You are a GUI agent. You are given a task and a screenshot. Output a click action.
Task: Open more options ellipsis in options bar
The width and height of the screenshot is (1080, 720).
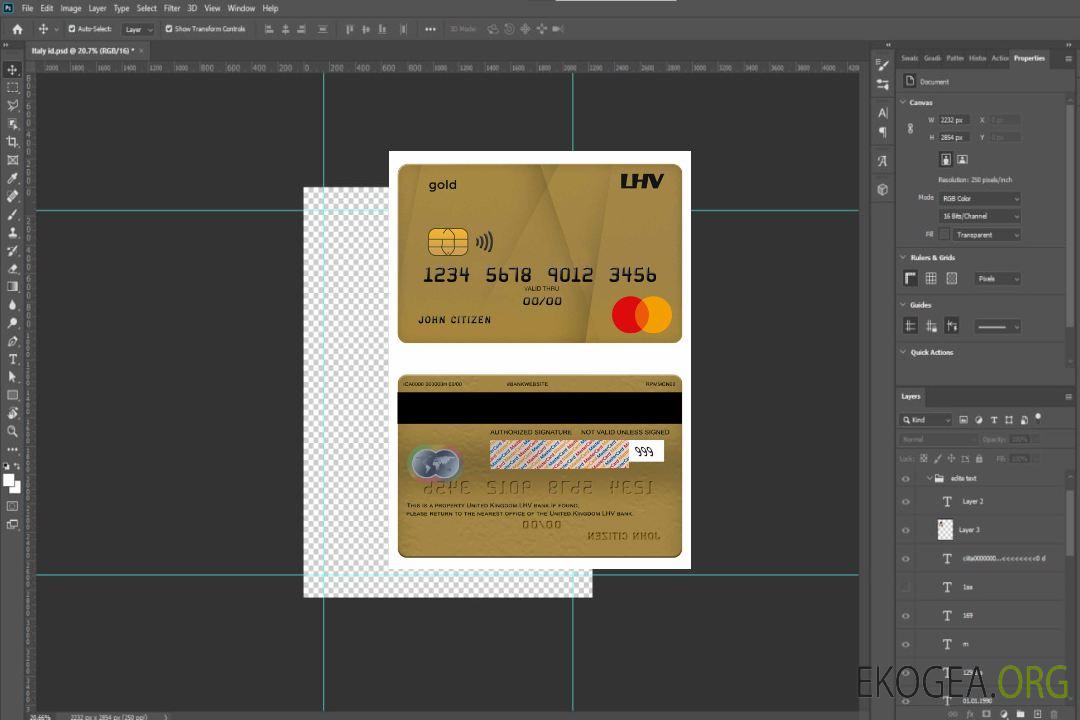430,29
